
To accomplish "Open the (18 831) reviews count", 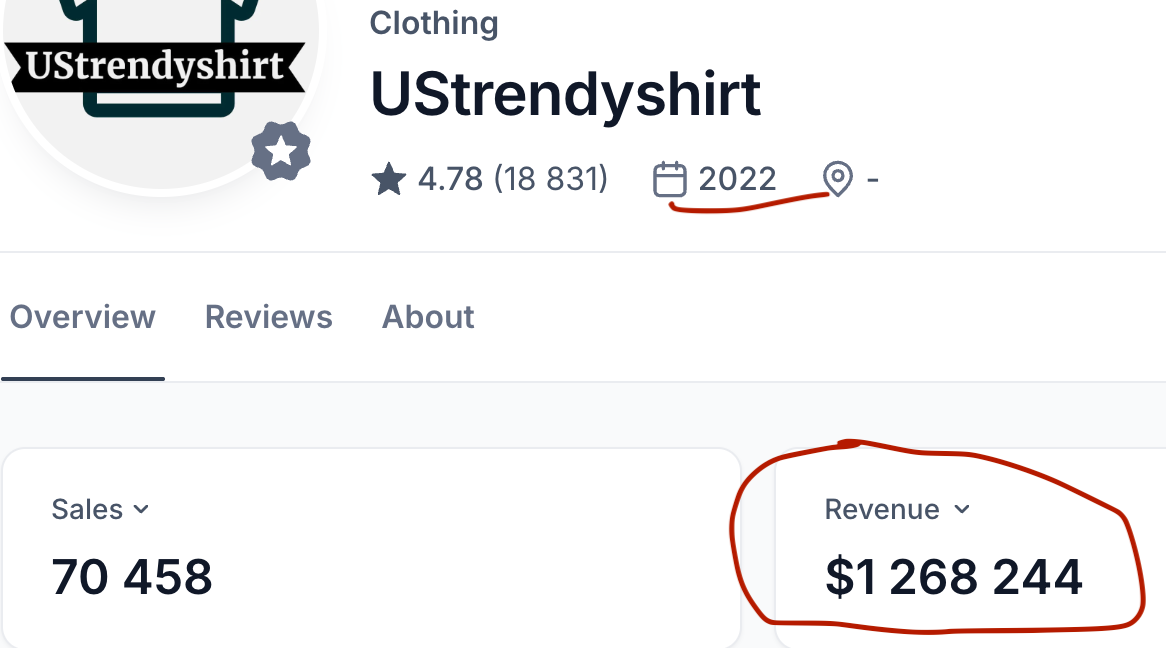I will pos(550,179).
